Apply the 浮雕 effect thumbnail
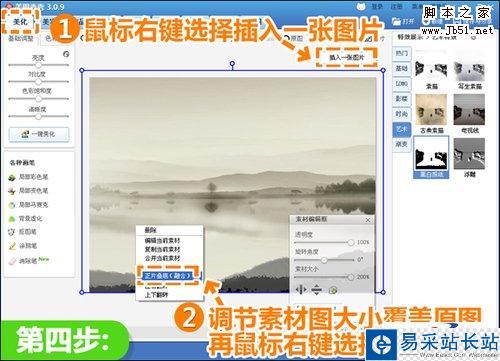 point(469,154)
